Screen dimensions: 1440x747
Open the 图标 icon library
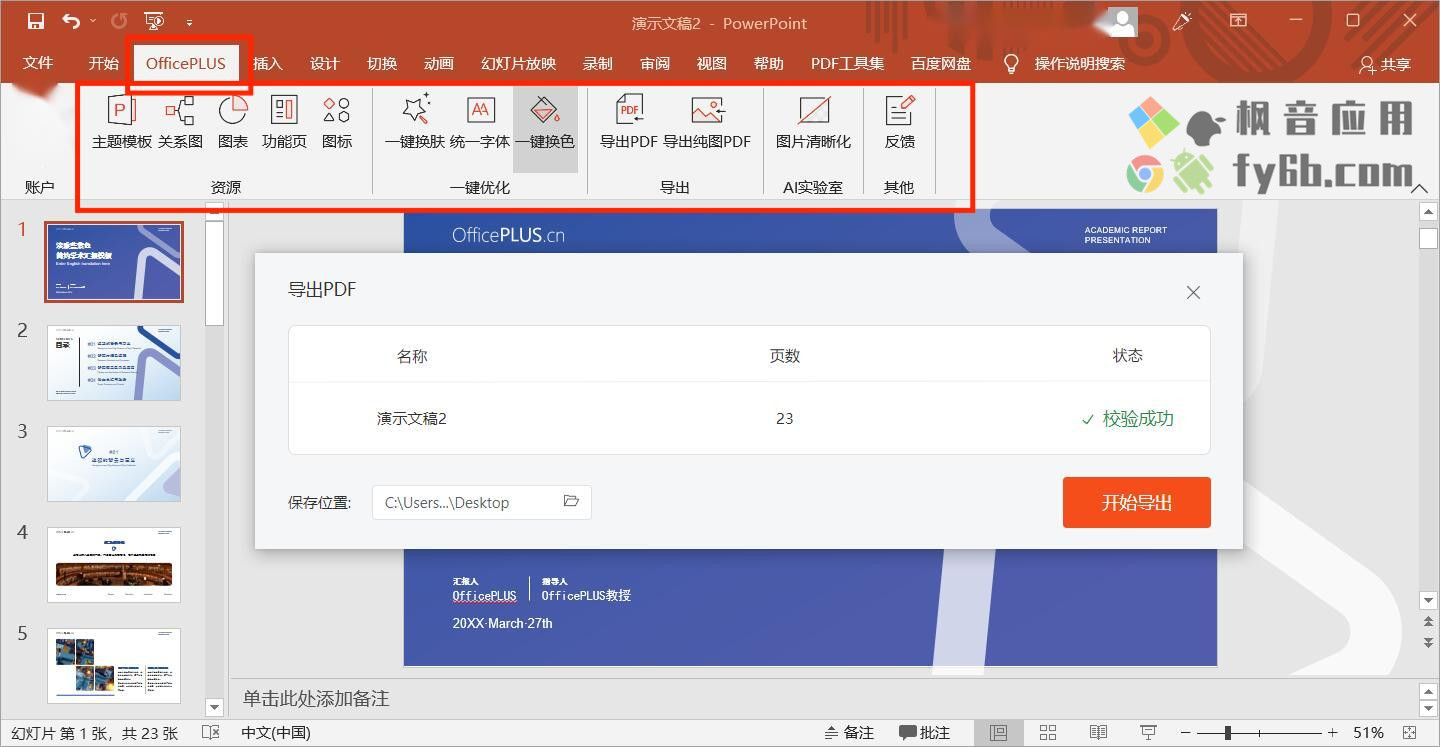click(337, 122)
